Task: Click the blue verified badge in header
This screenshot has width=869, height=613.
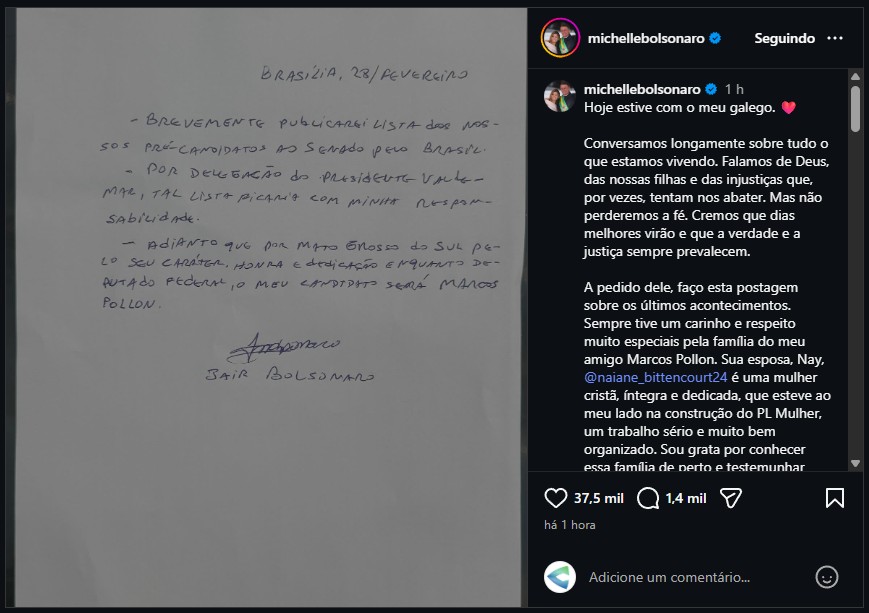Action: click(x=715, y=38)
